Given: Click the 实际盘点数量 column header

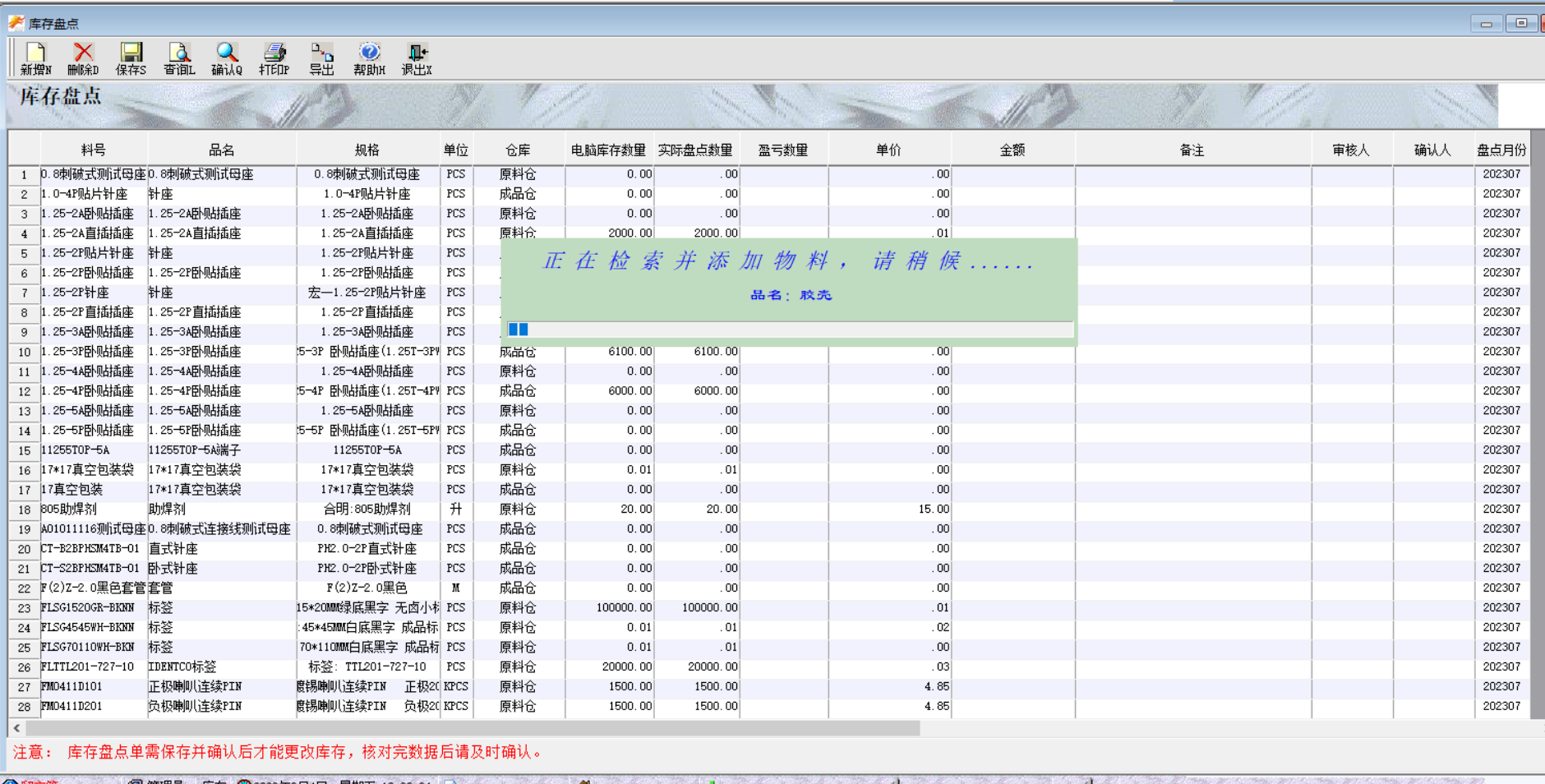Looking at the screenshot, I should (x=695, y=150).
